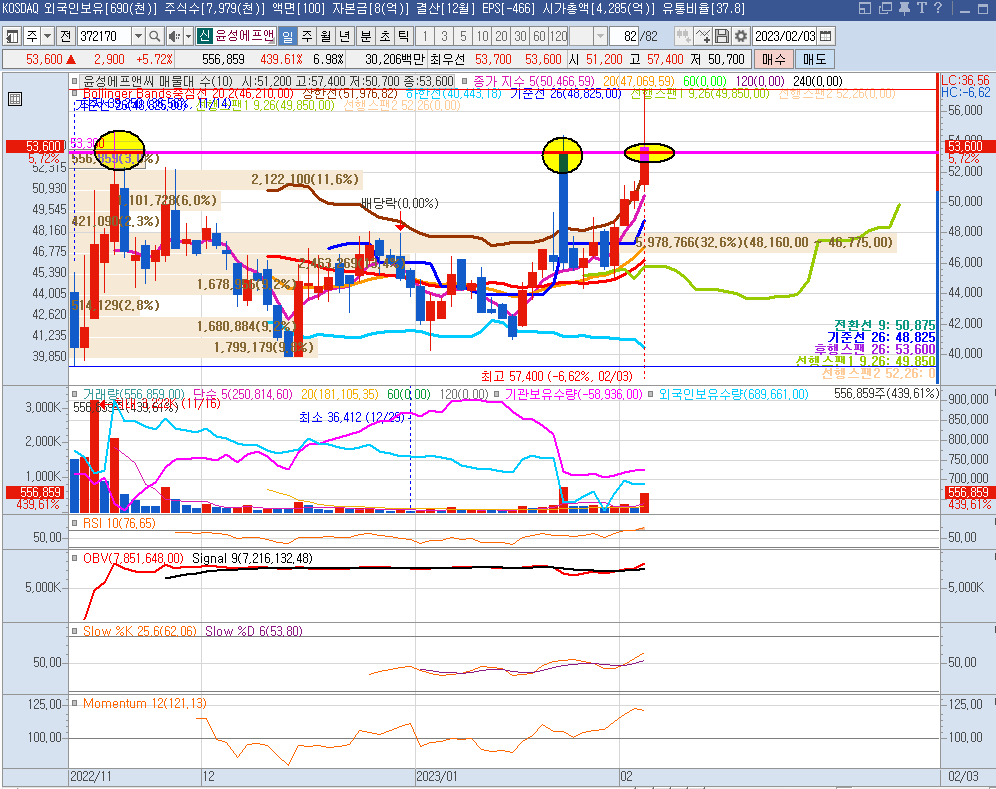Click the 5 interval button
Screen dimensions: 996x789
point(463,36)
